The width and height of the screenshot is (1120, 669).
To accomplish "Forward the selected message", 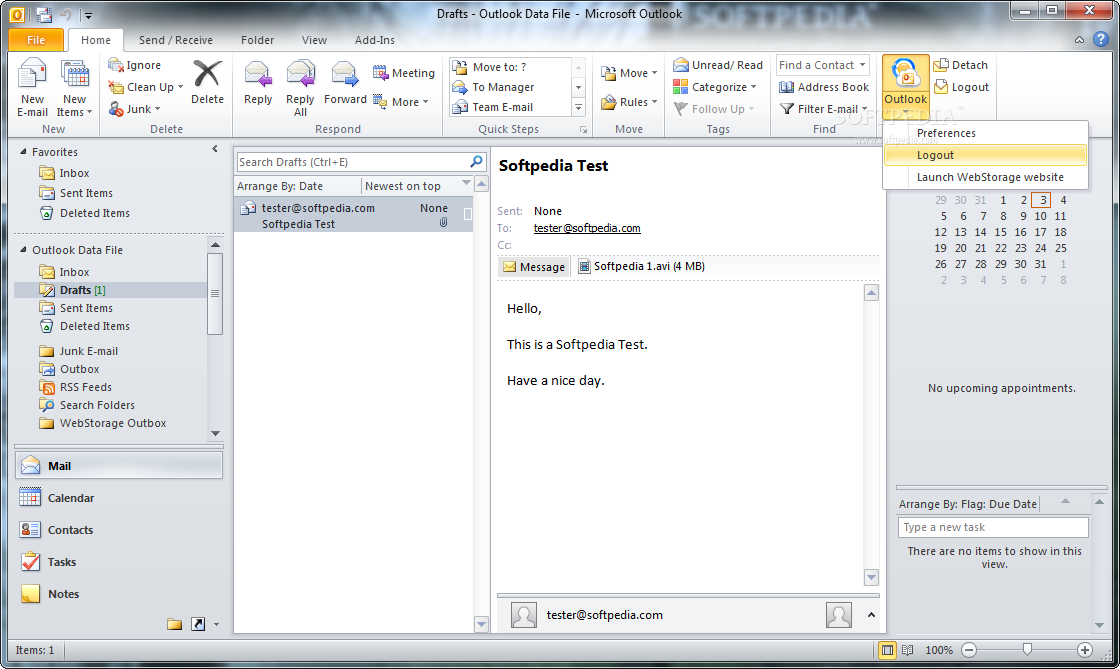I will [345, 83].
